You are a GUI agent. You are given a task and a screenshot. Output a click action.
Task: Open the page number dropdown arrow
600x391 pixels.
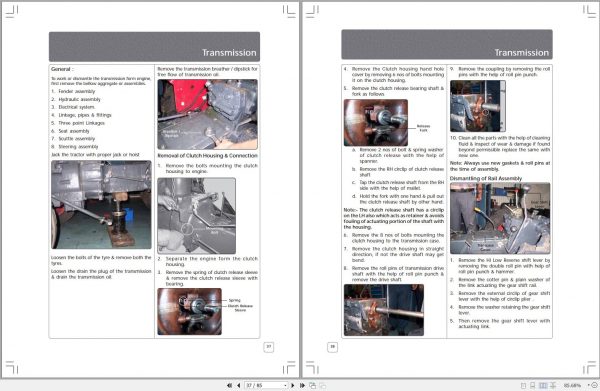click(x=285, y=385)
